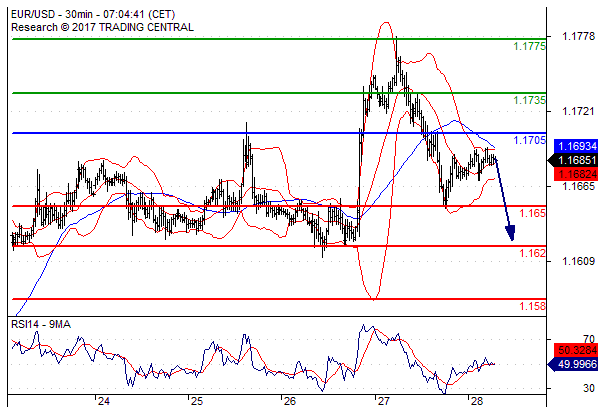Click date 27 on the time axis
This screenshot has height=415, width=605.
pyautogui.click(x=383, y=402)
